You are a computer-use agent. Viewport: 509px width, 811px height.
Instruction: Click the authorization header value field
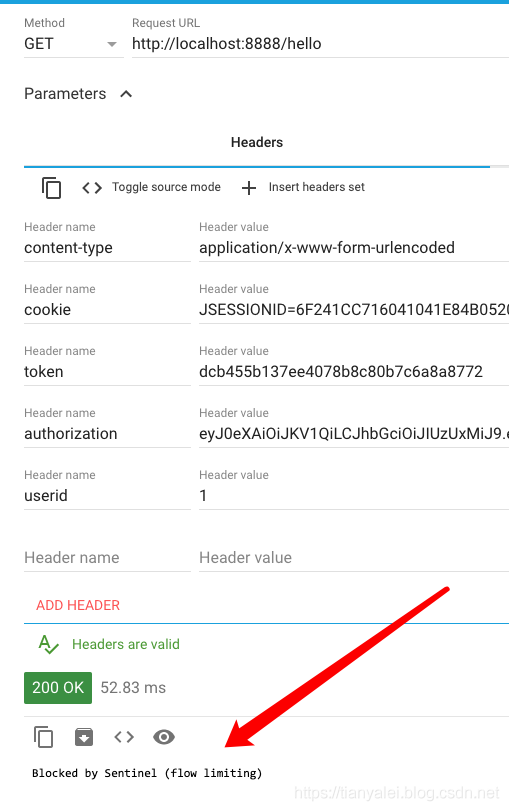click(x=354, y=434)
